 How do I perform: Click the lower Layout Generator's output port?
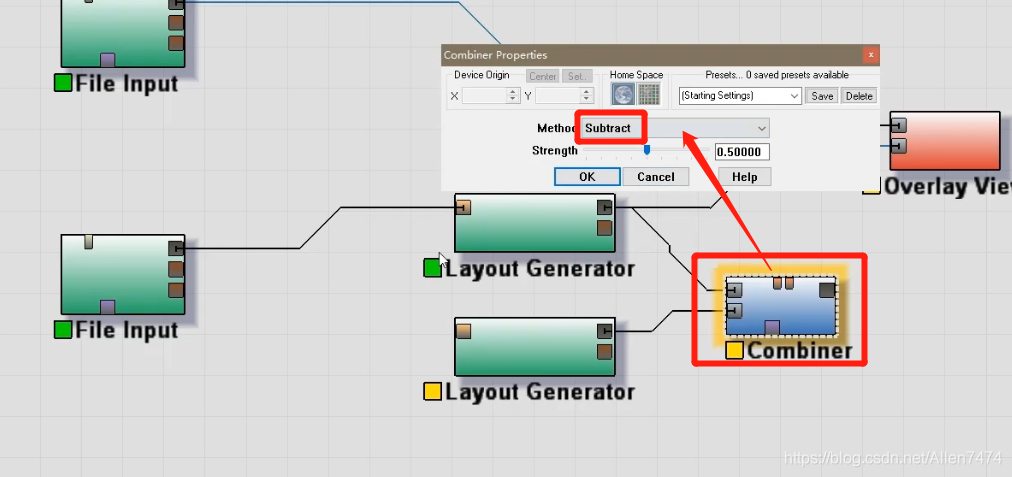coord(604,331)
